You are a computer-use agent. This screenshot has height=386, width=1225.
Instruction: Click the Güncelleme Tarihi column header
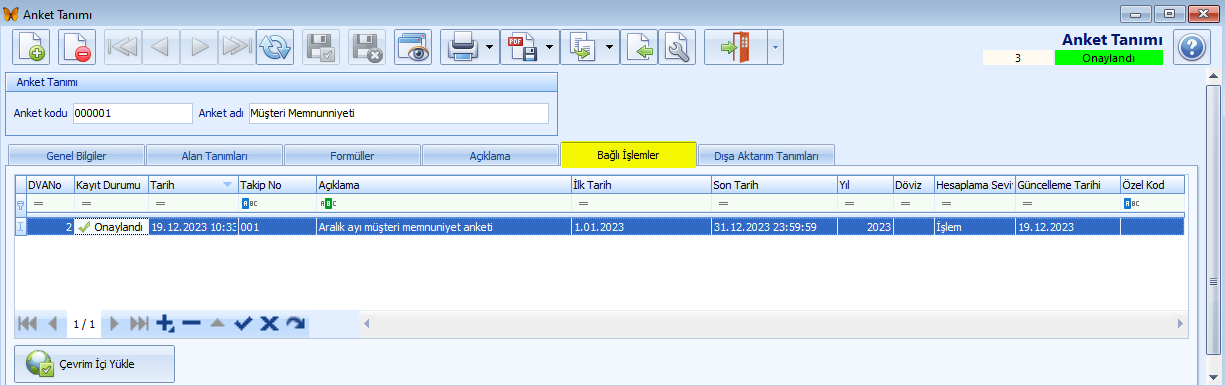tap(1068, 185)
